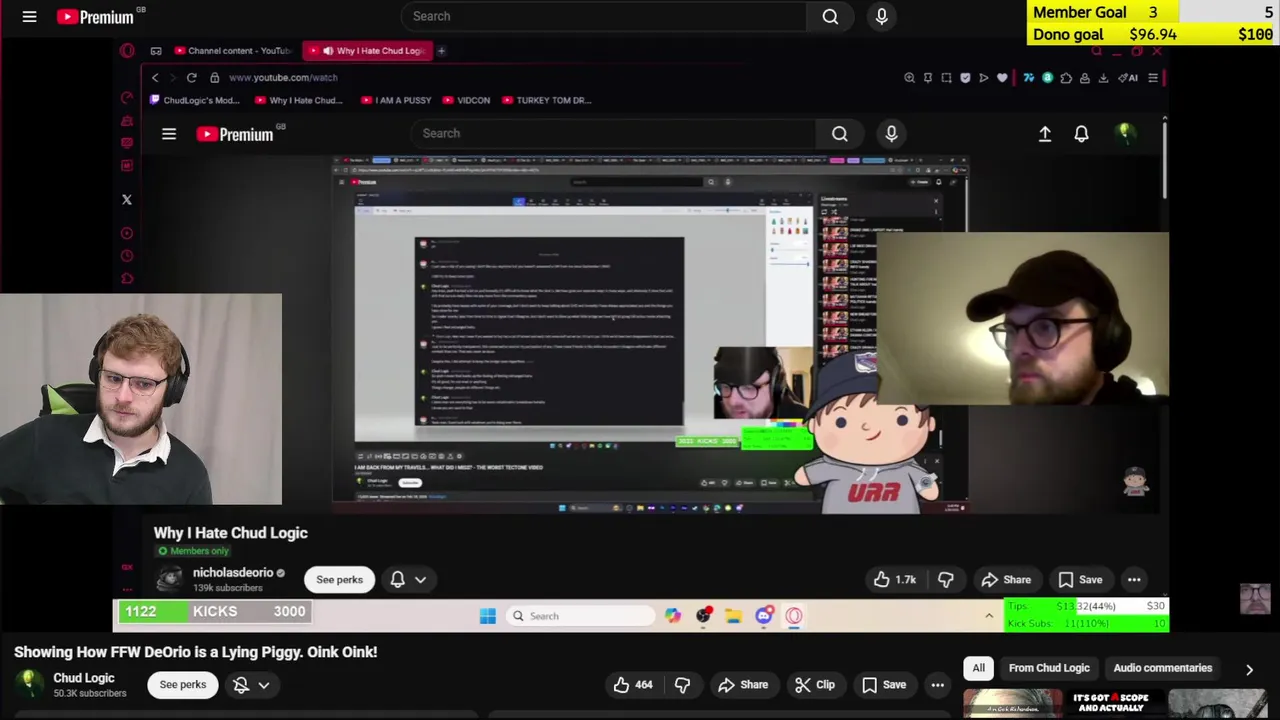
Task: Select the Why I Hate Chud Logic browser tab
Action: pos(367,50)
